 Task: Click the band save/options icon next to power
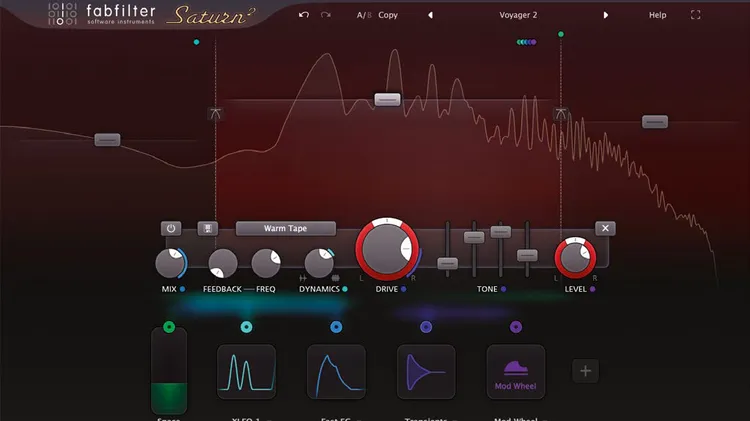[208, 228]
